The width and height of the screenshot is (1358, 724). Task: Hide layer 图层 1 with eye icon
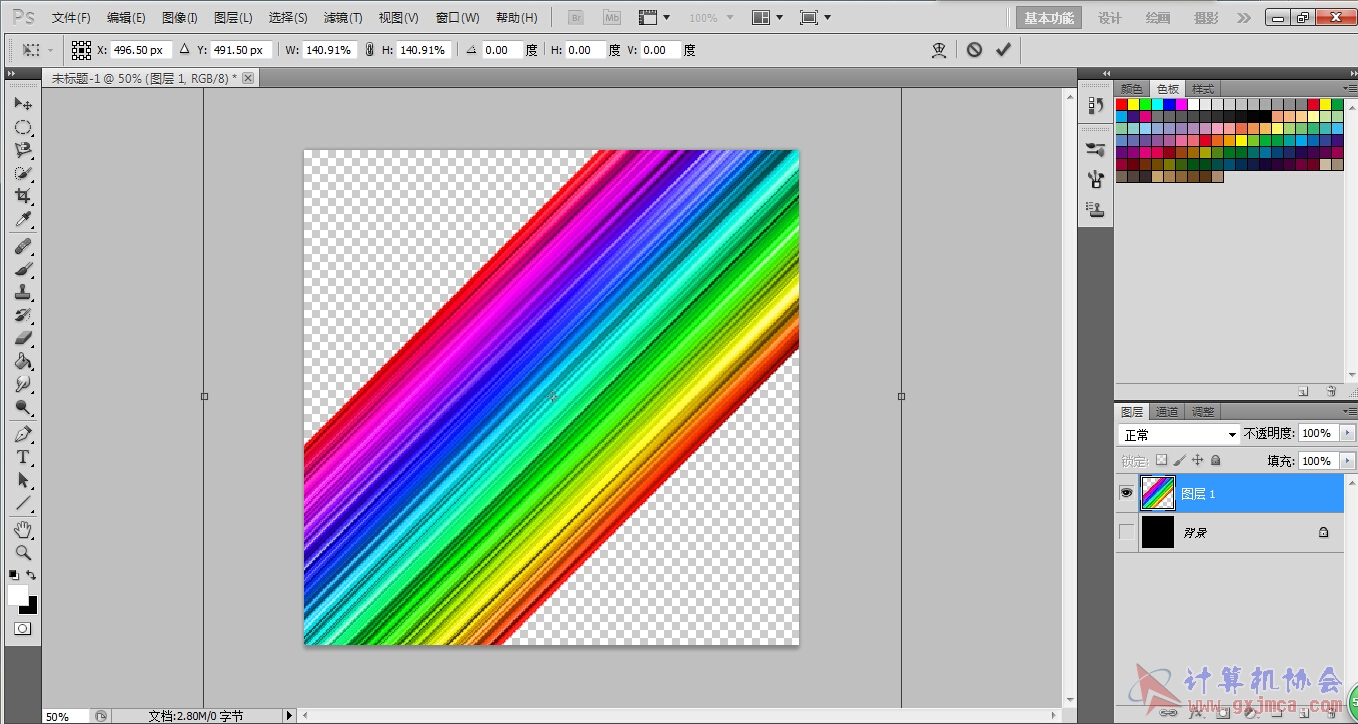pos(1126,493)
